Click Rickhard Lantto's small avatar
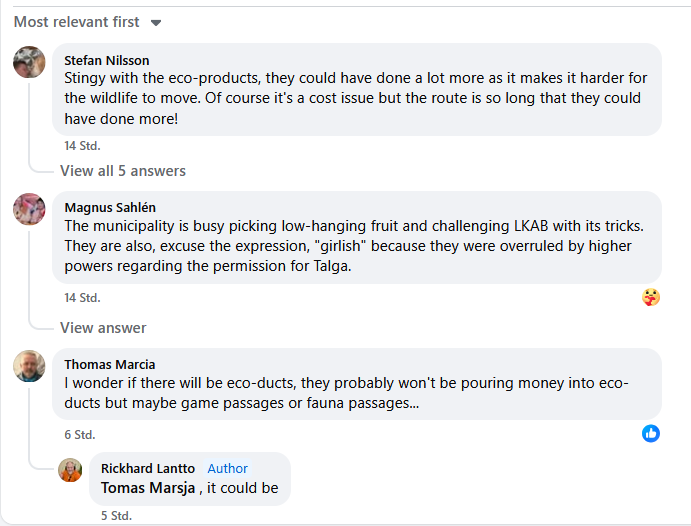The height and width of the screenshot is (526, 691). (70, 469)
